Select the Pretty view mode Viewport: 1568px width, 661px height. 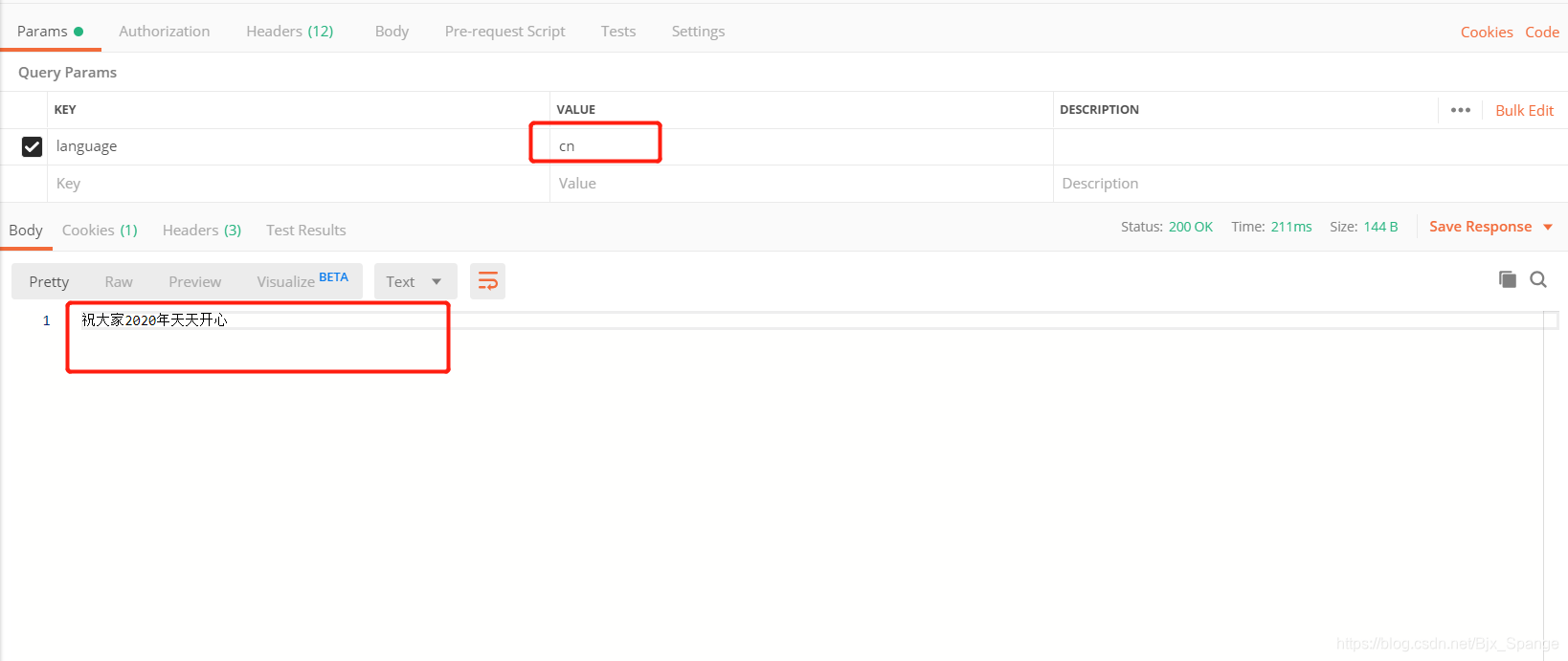tap(49, 281)
